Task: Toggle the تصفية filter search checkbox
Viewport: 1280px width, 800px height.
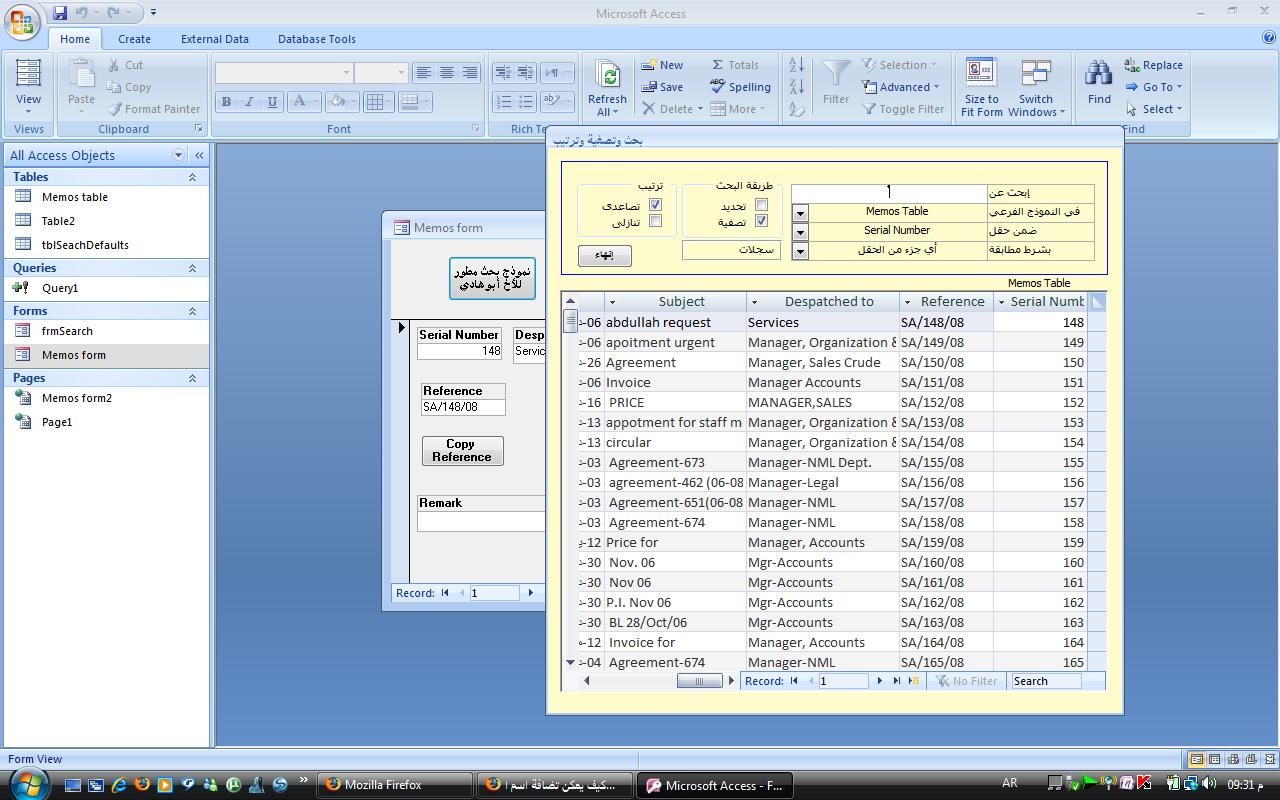Action: point(761,221)
